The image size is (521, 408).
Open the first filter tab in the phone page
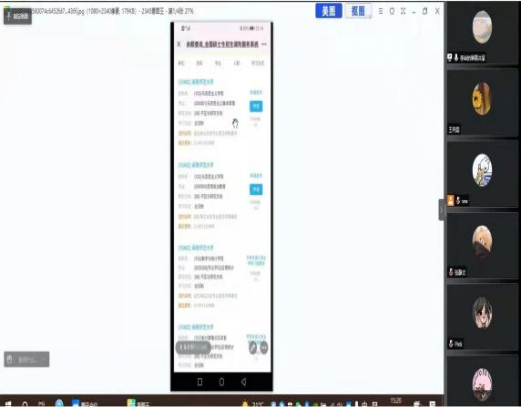pos(181,63)
